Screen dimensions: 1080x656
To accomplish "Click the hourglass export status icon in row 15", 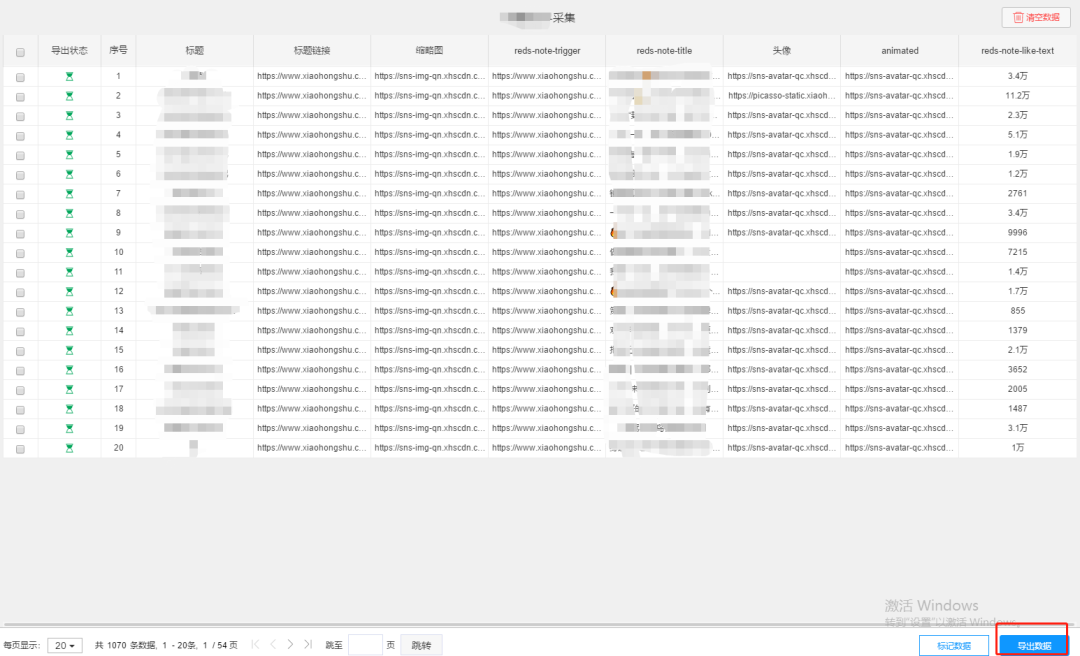I will pos(69,350).
